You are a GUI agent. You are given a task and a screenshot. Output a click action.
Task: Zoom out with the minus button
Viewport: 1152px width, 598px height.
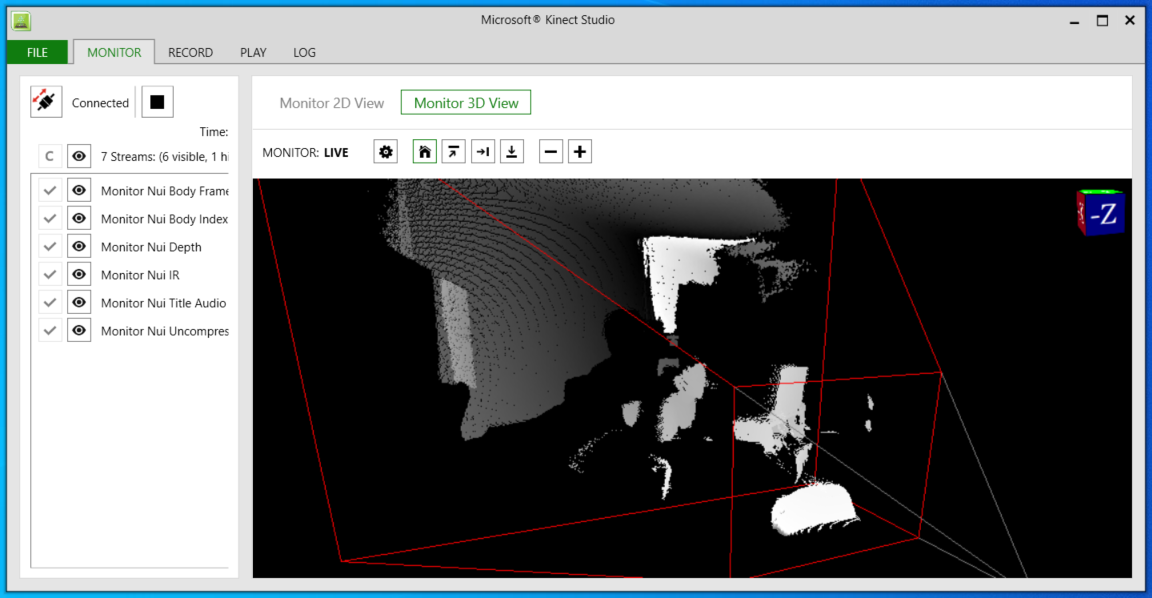coord(551,152)
